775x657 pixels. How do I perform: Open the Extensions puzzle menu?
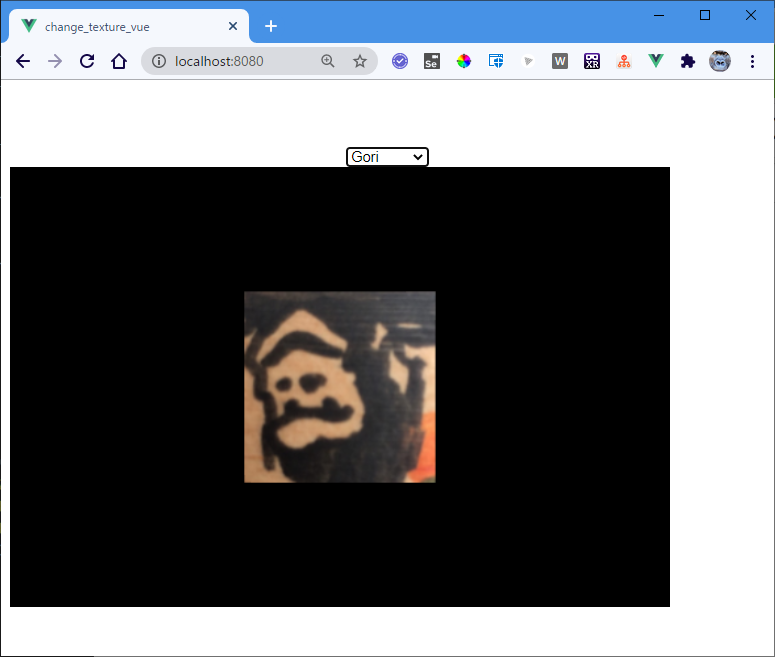pos(688,61)
